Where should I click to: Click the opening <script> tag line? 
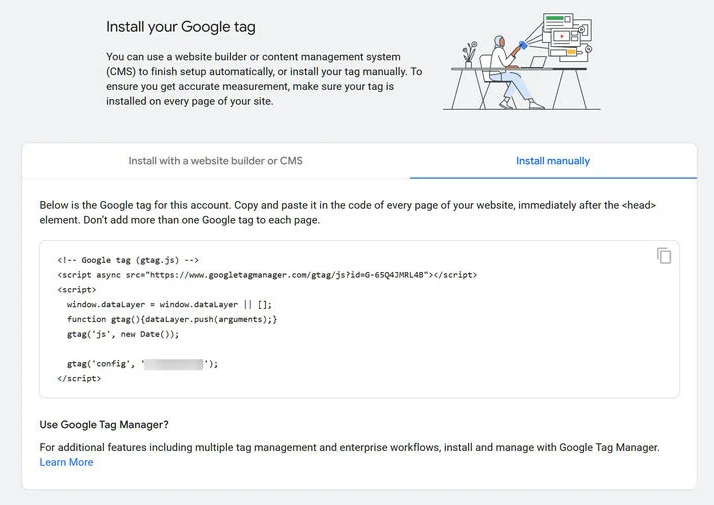click(76, 290)
